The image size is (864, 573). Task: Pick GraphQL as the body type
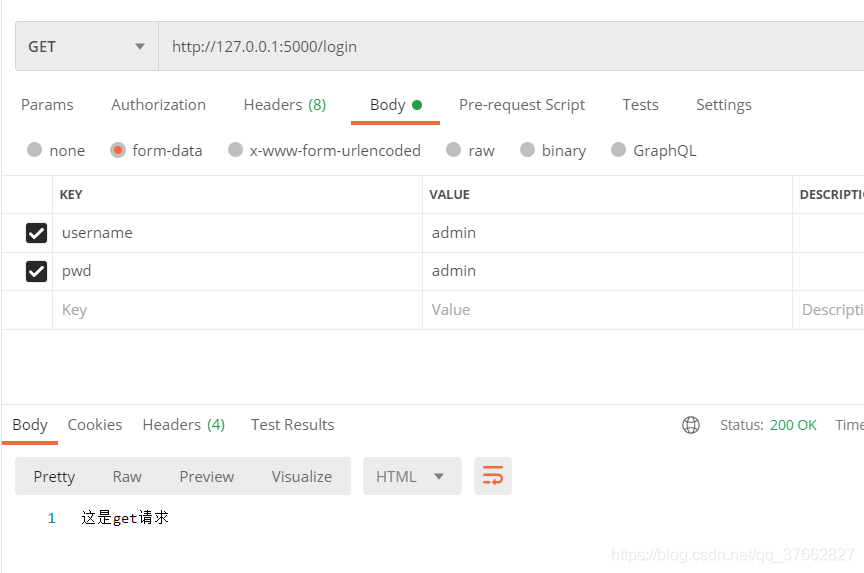point(618,150)
